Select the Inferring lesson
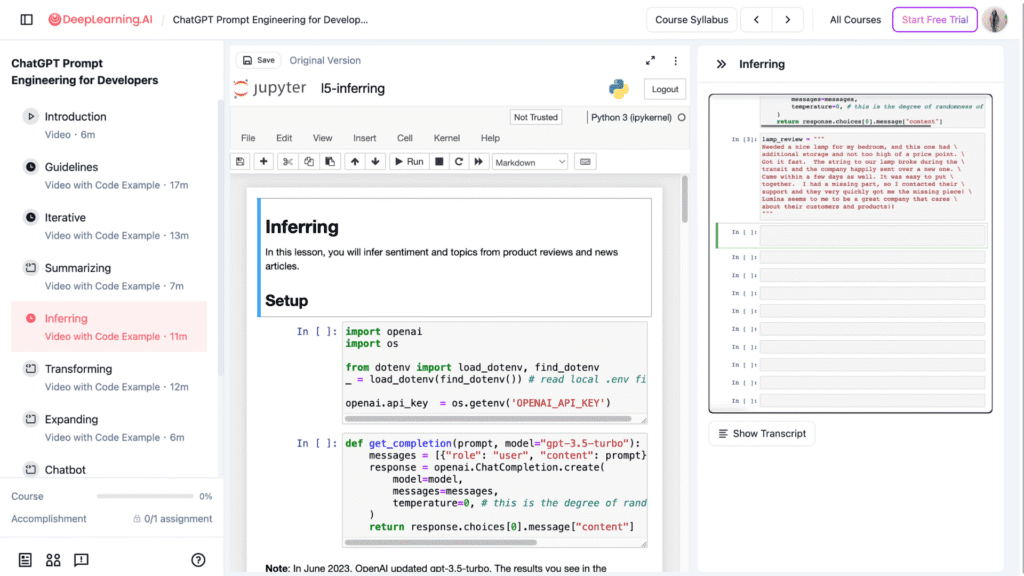Image resolution: width=1024 pixels, height=576 pixels. point(109,327)
